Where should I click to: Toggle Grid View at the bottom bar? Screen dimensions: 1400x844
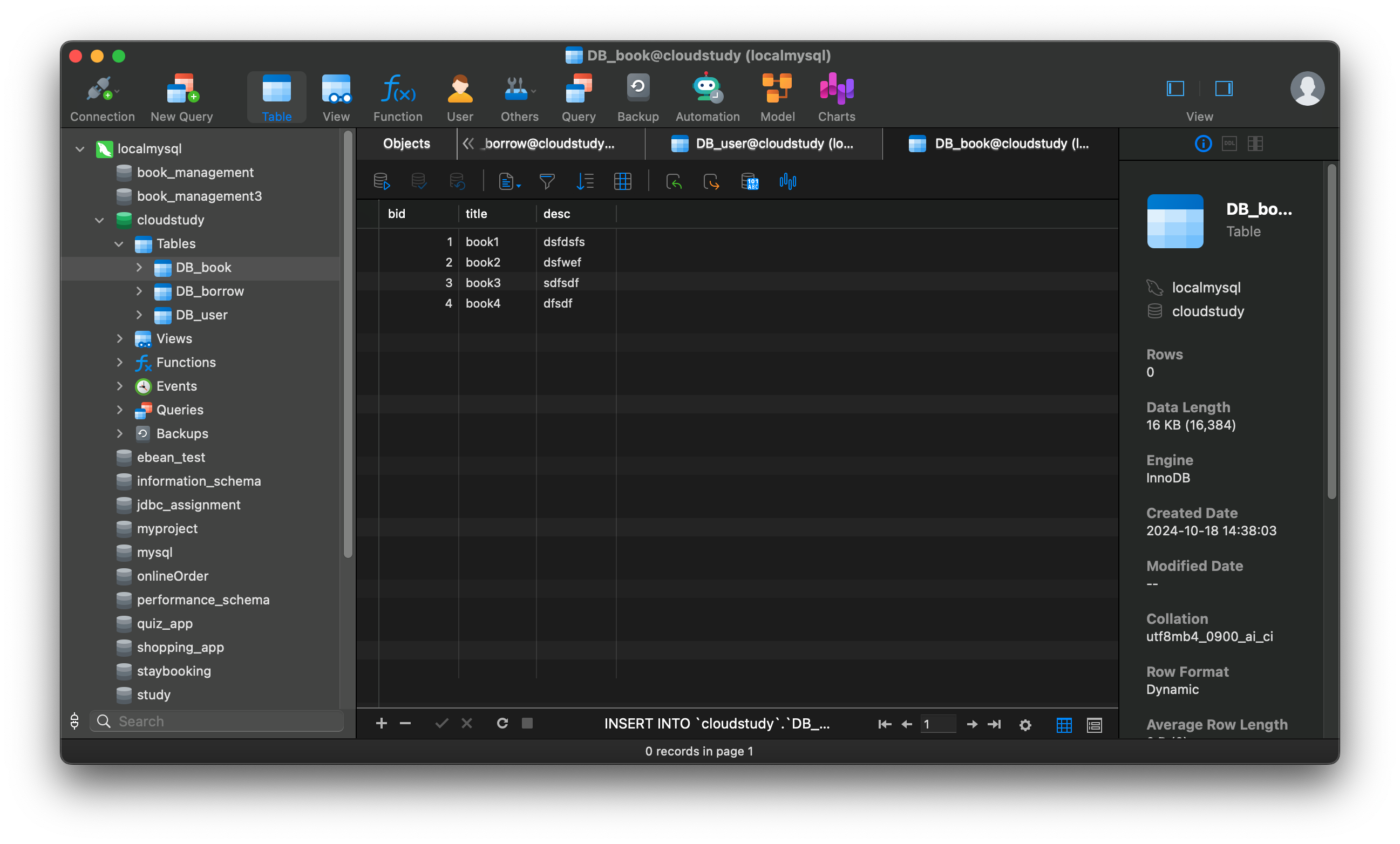(1064, 725)
